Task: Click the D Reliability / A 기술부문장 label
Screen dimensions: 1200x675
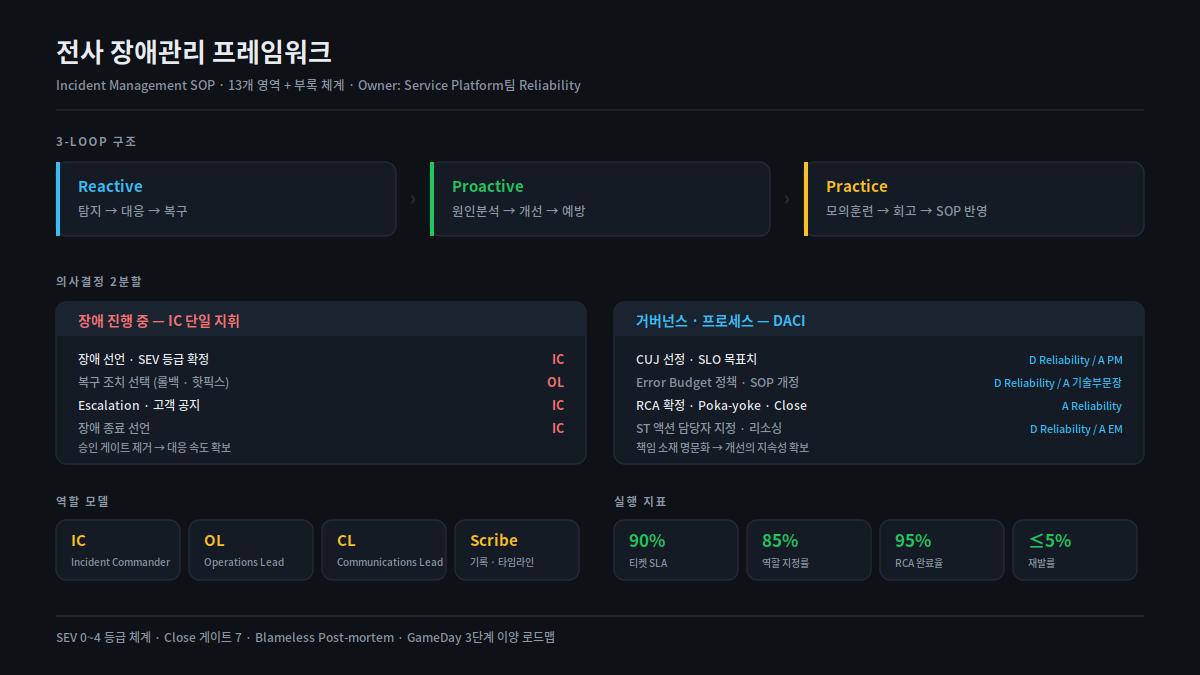Action: 1058,383
